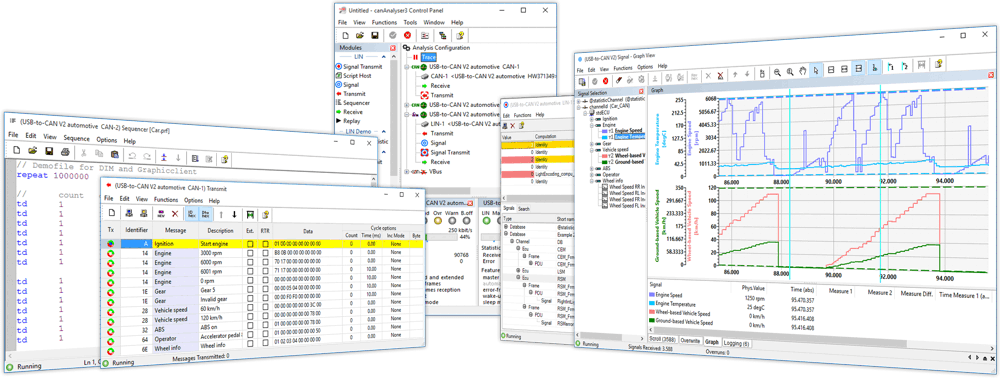The image size is (1000, 378).
Task: Click Trace item in Analysis Configuration
Action: [x=429, y=57]
